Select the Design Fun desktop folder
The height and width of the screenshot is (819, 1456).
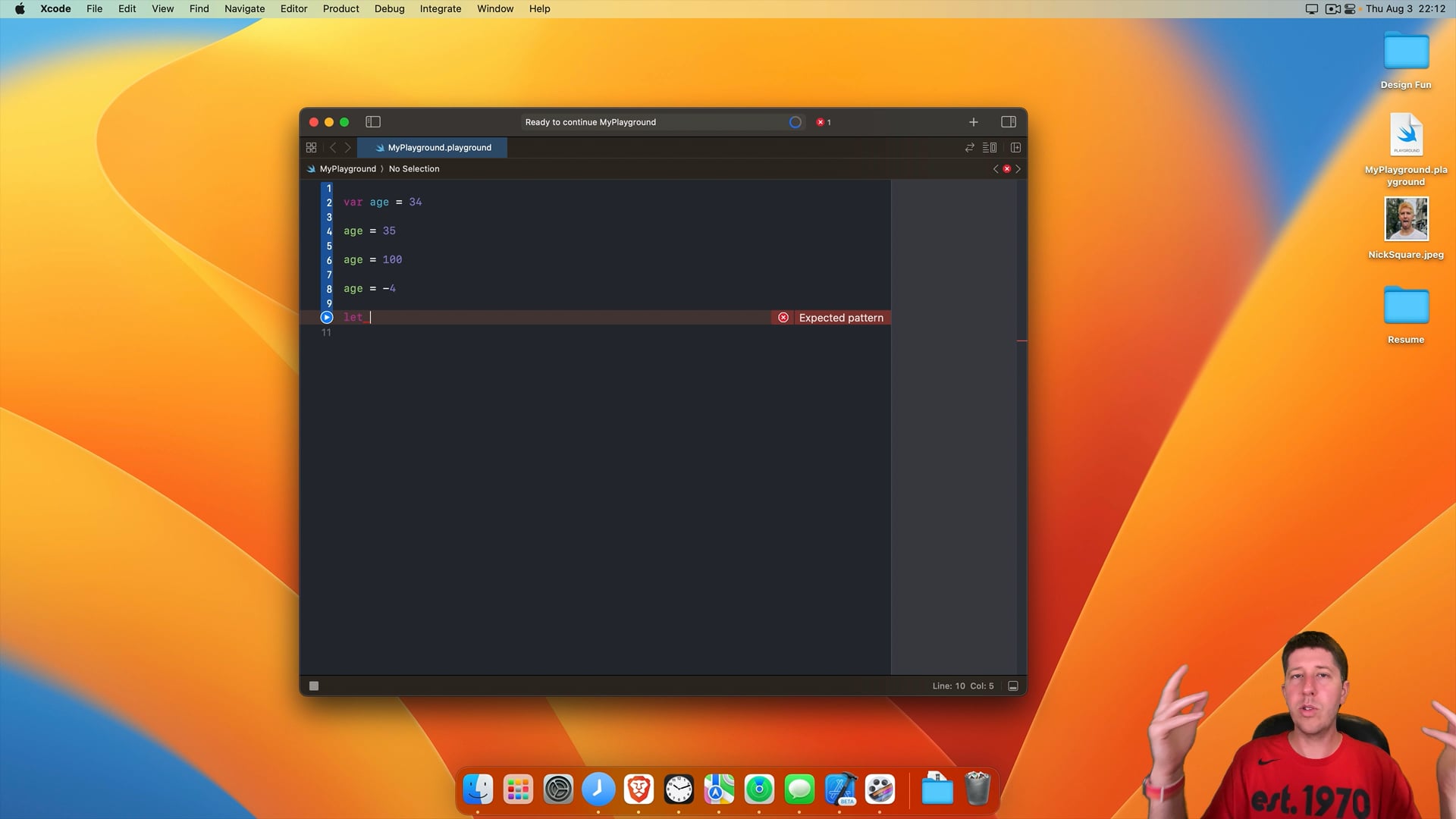(1406, 61)
